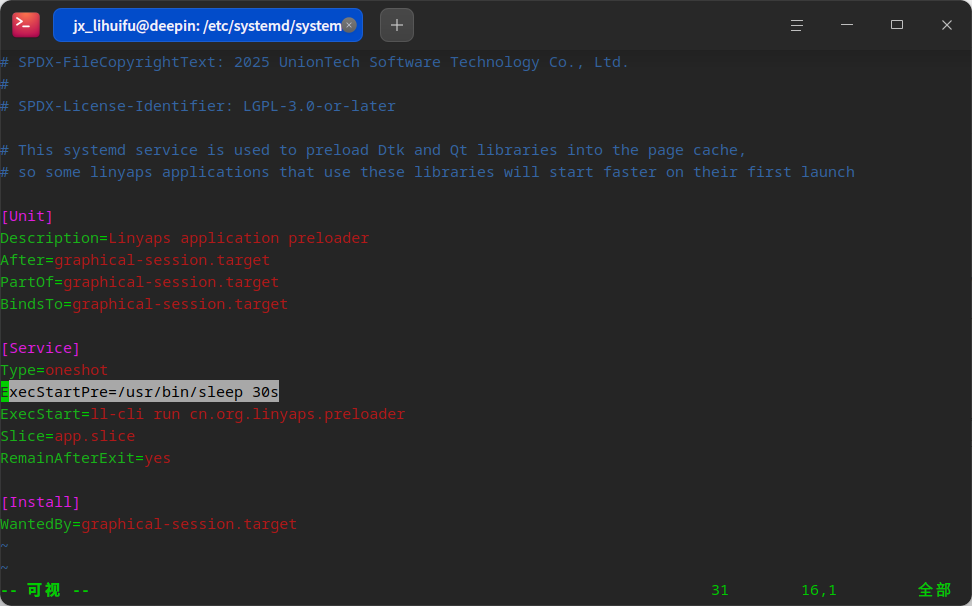
Task: Click the WantedBy=graphical-session.target line
Action: pos(149,524)
